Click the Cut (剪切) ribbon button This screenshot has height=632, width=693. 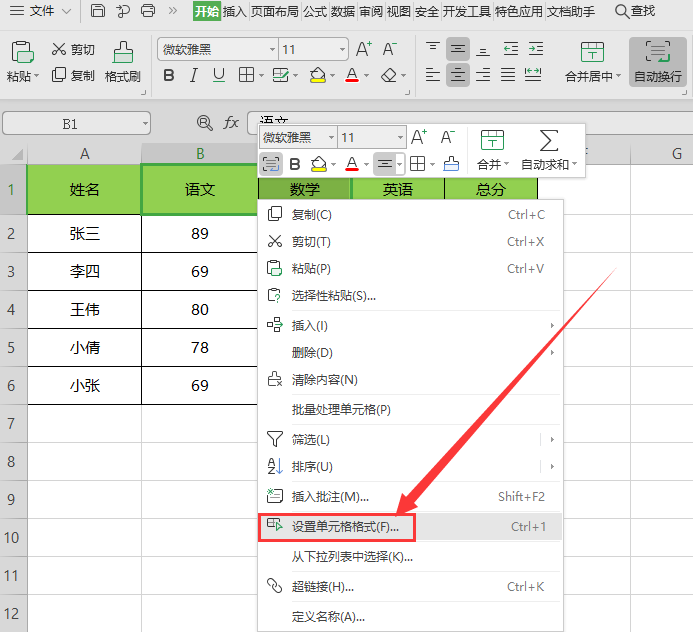73,49
